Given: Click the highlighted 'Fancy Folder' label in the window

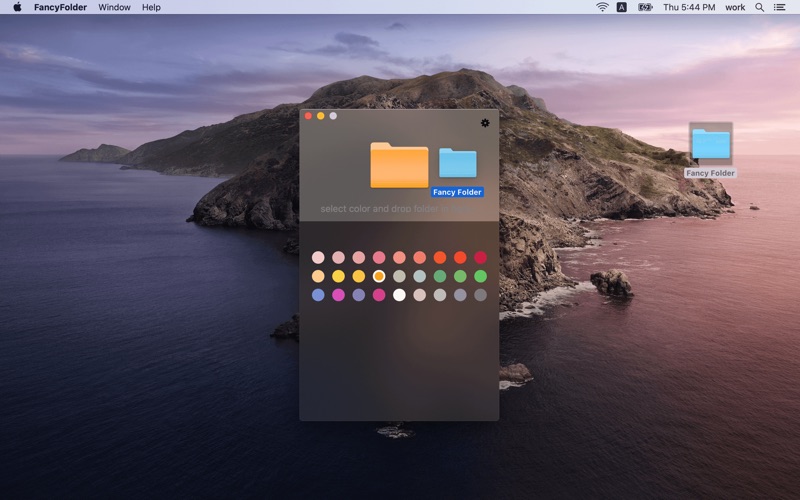Looking at the screenshot, I should click(x=457, y=192).
